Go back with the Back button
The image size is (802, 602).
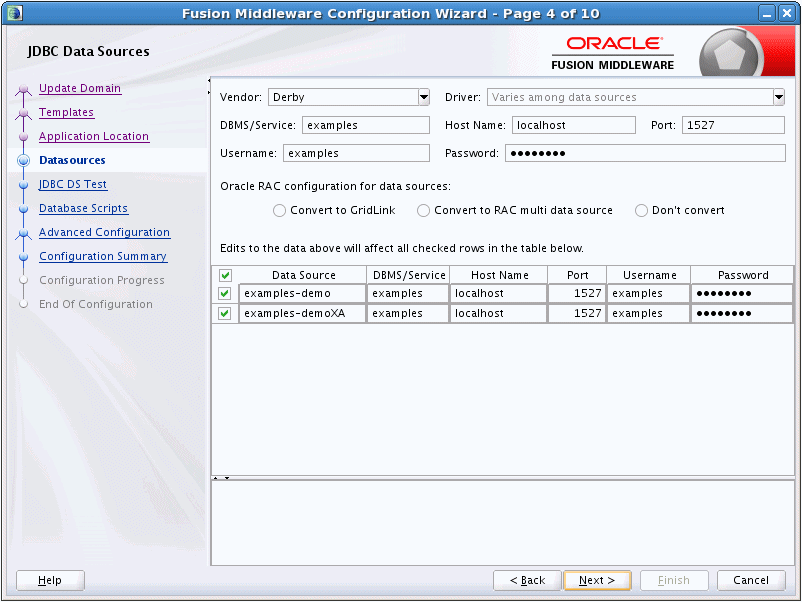pos(527,581)
